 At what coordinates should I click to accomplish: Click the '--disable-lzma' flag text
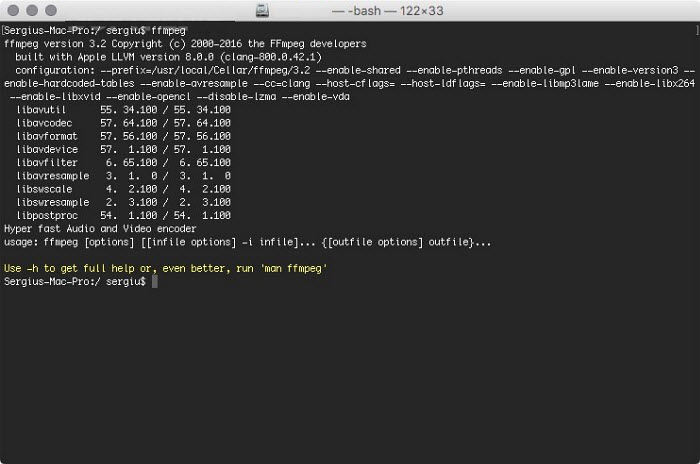(x=236, y=96)
